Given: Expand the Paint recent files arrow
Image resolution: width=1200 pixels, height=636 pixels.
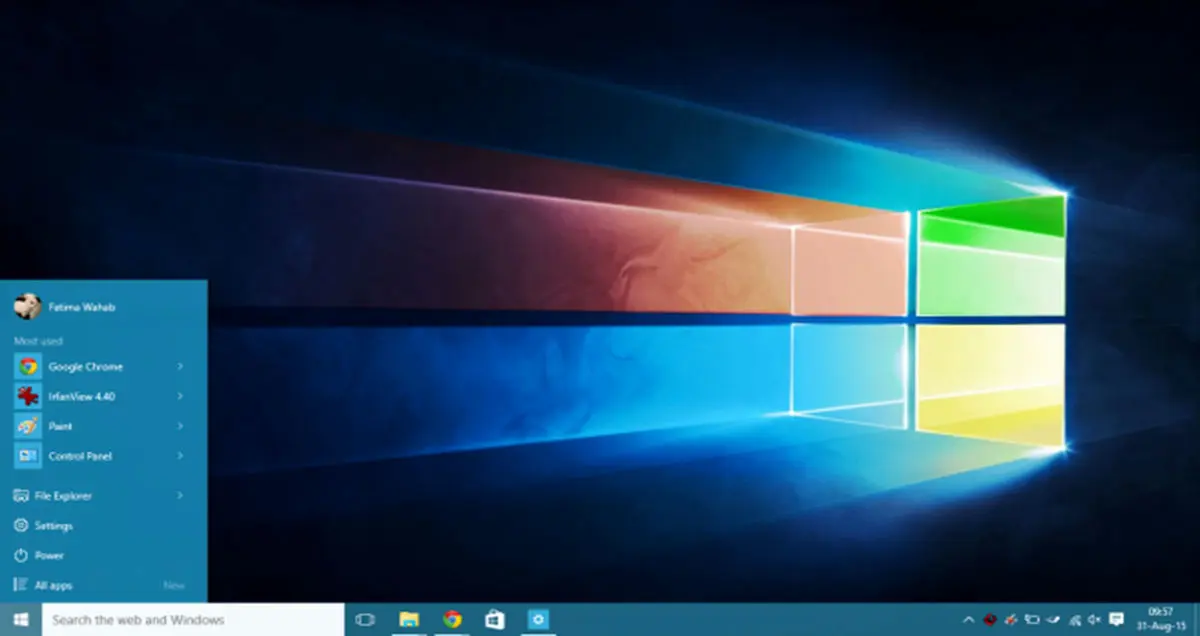Looking at the screenshot, I should (180, 426).
